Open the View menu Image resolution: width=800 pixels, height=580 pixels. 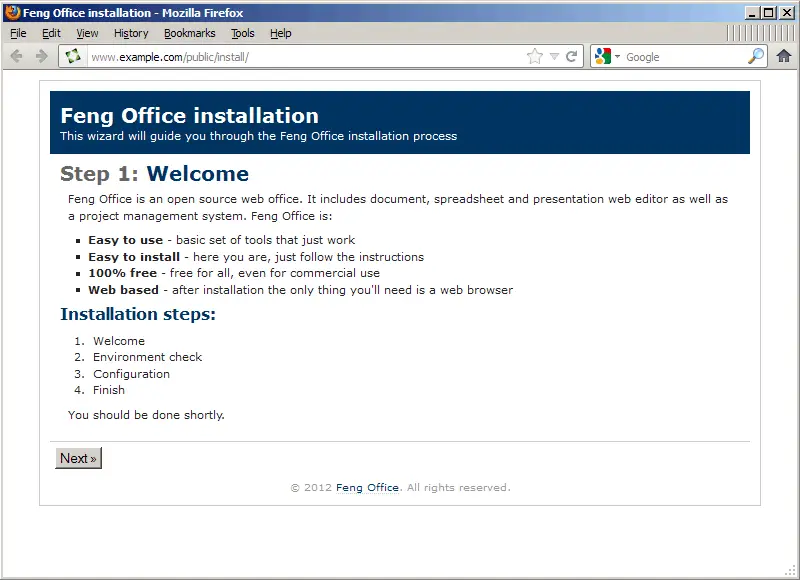pyautogui.click(x=87, y=33)
